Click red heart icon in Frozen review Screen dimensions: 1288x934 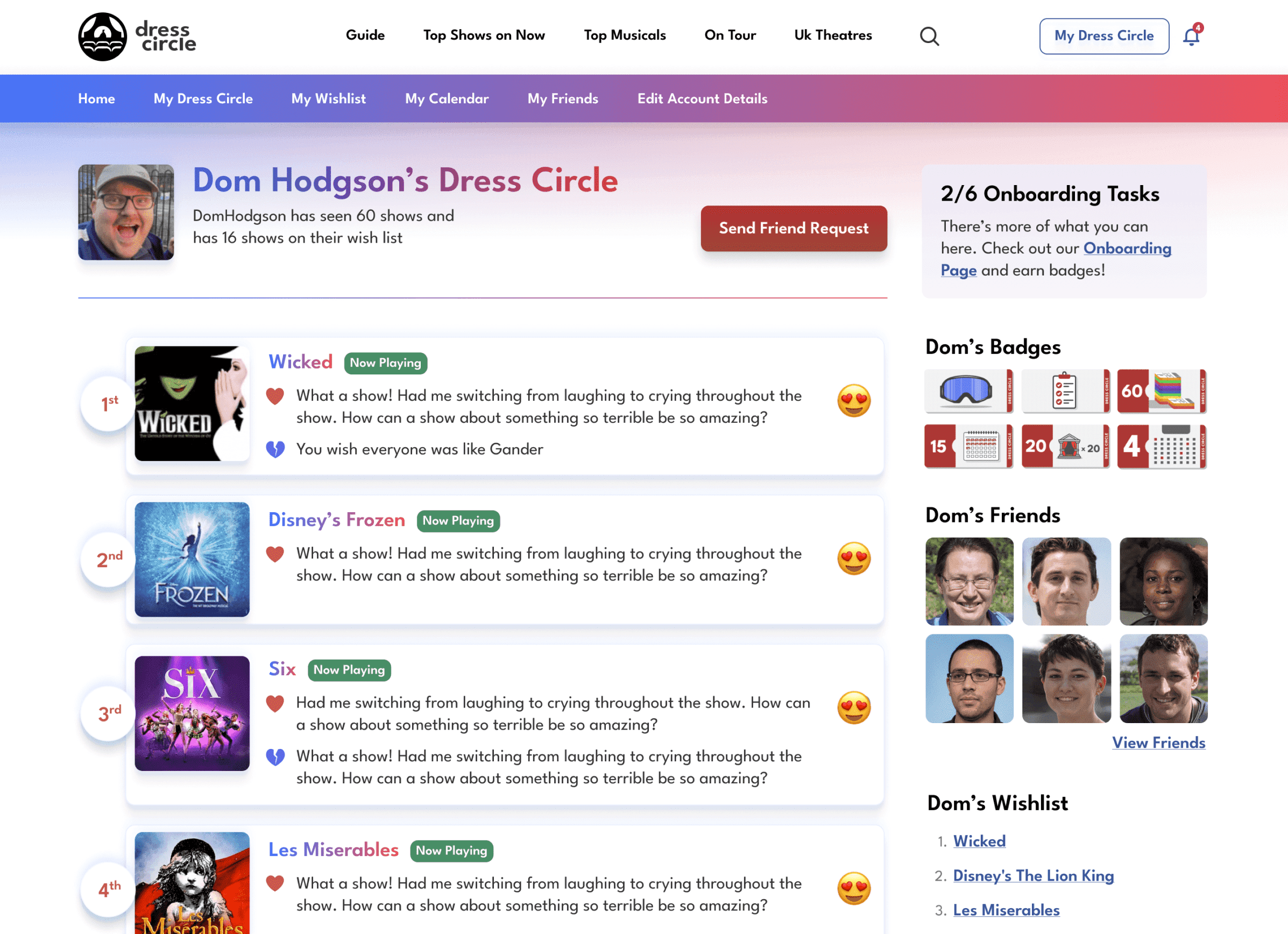point(275,554)
